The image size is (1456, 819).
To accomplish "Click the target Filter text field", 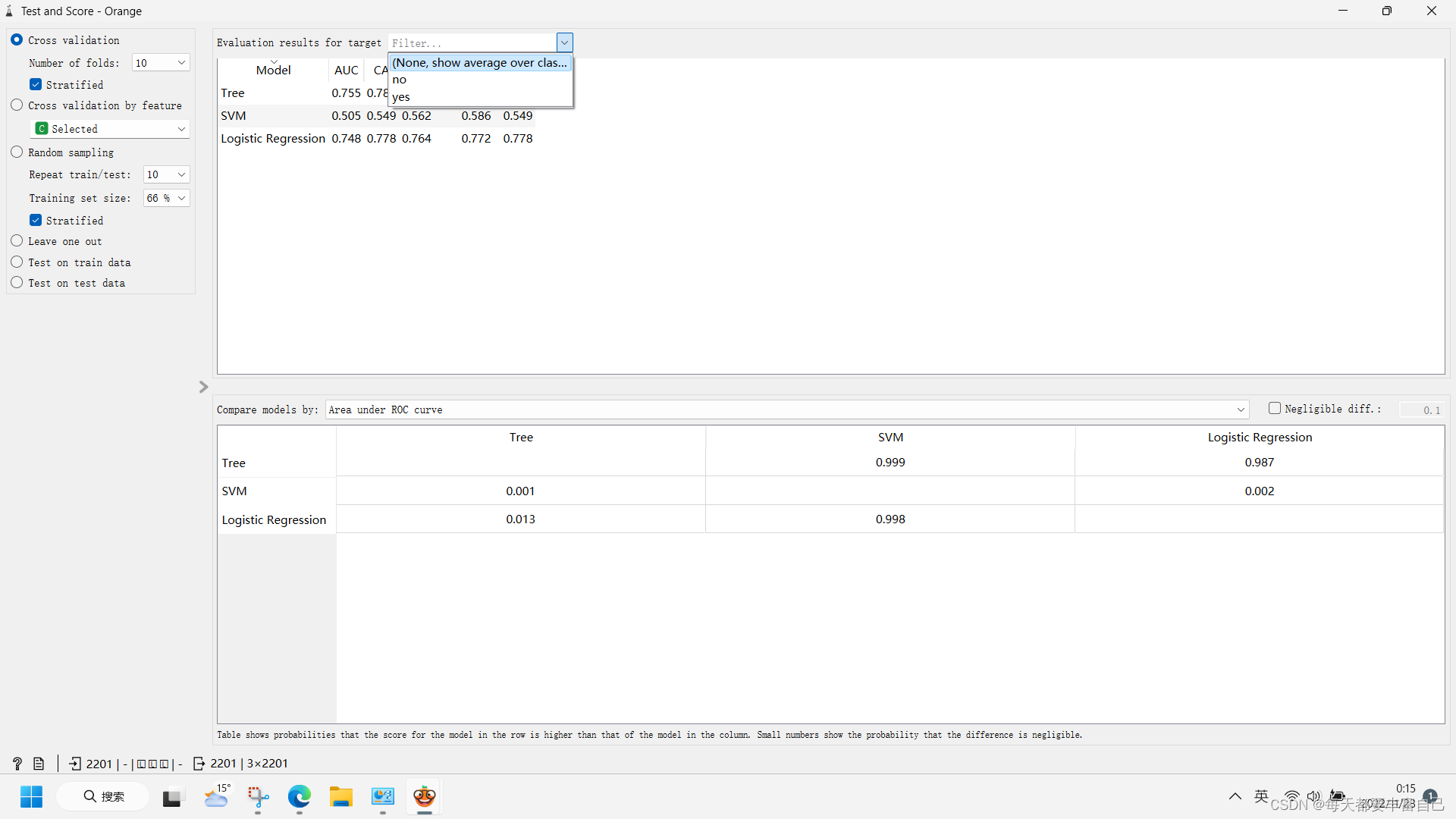I will point(472,43).
